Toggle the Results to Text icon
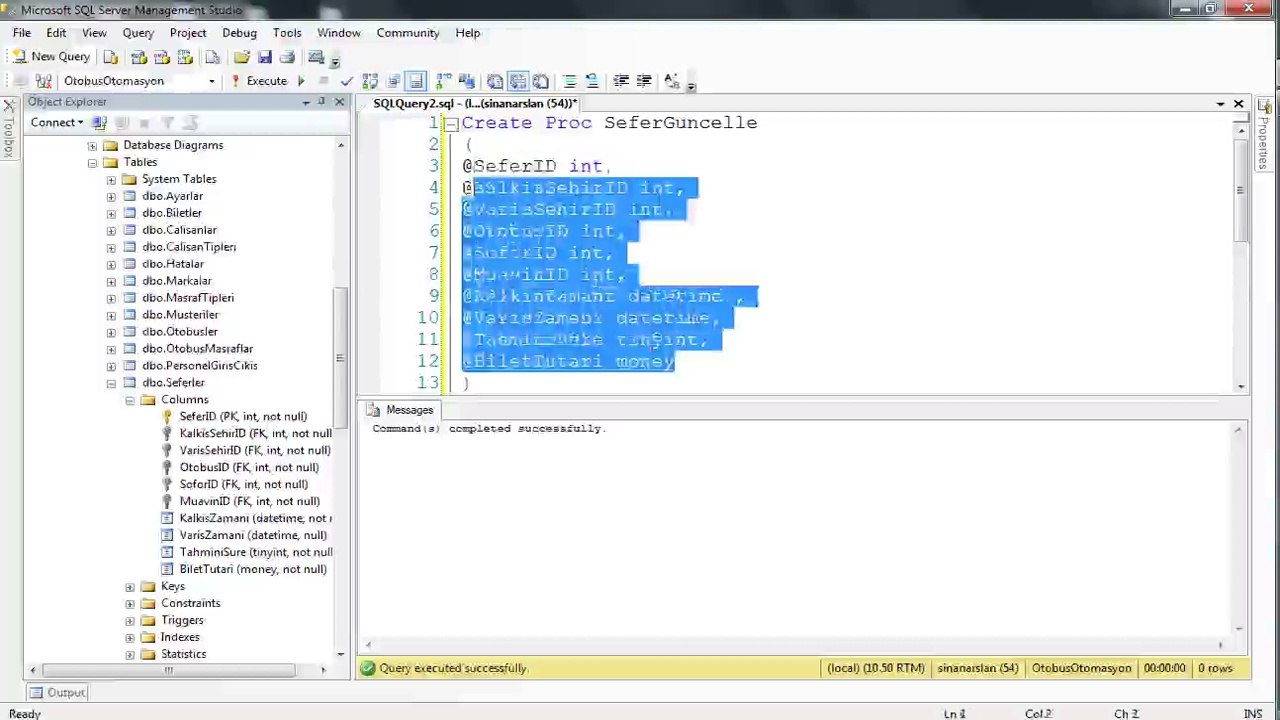1280x720 pixels. click(495, 81)
